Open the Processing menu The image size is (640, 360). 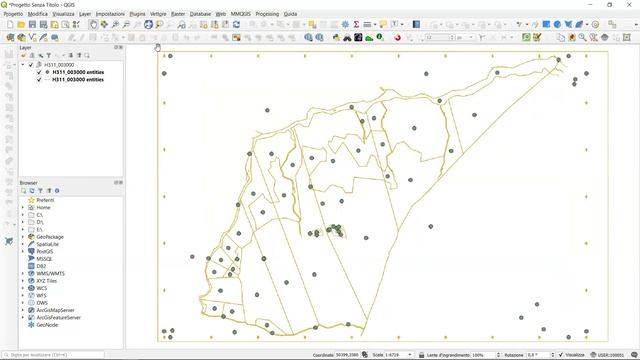click(267, 14)
